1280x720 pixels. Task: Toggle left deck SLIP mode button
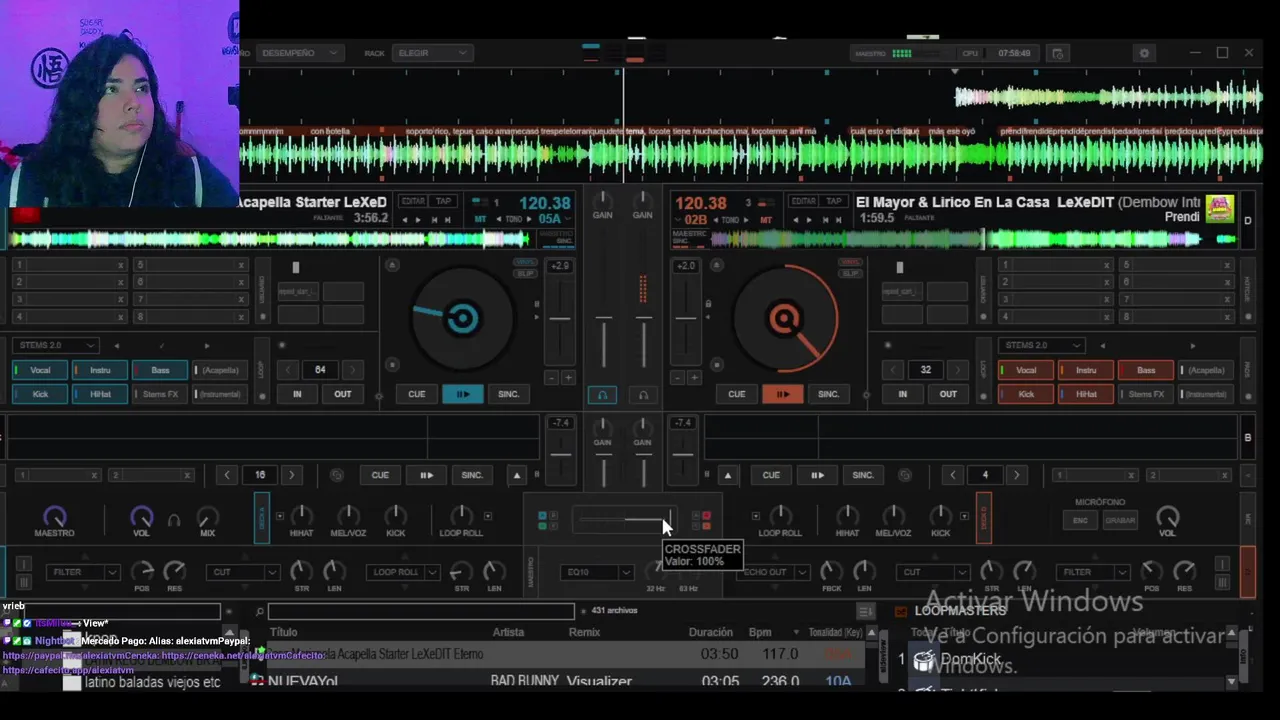[526, 273]
